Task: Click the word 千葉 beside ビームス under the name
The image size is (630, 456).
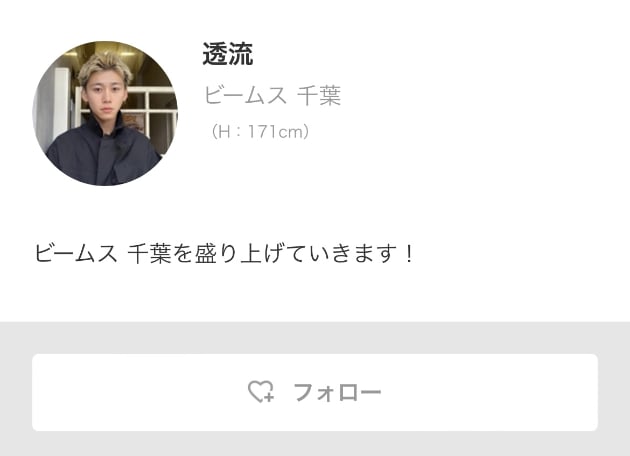Action: [x=319, y=96]
